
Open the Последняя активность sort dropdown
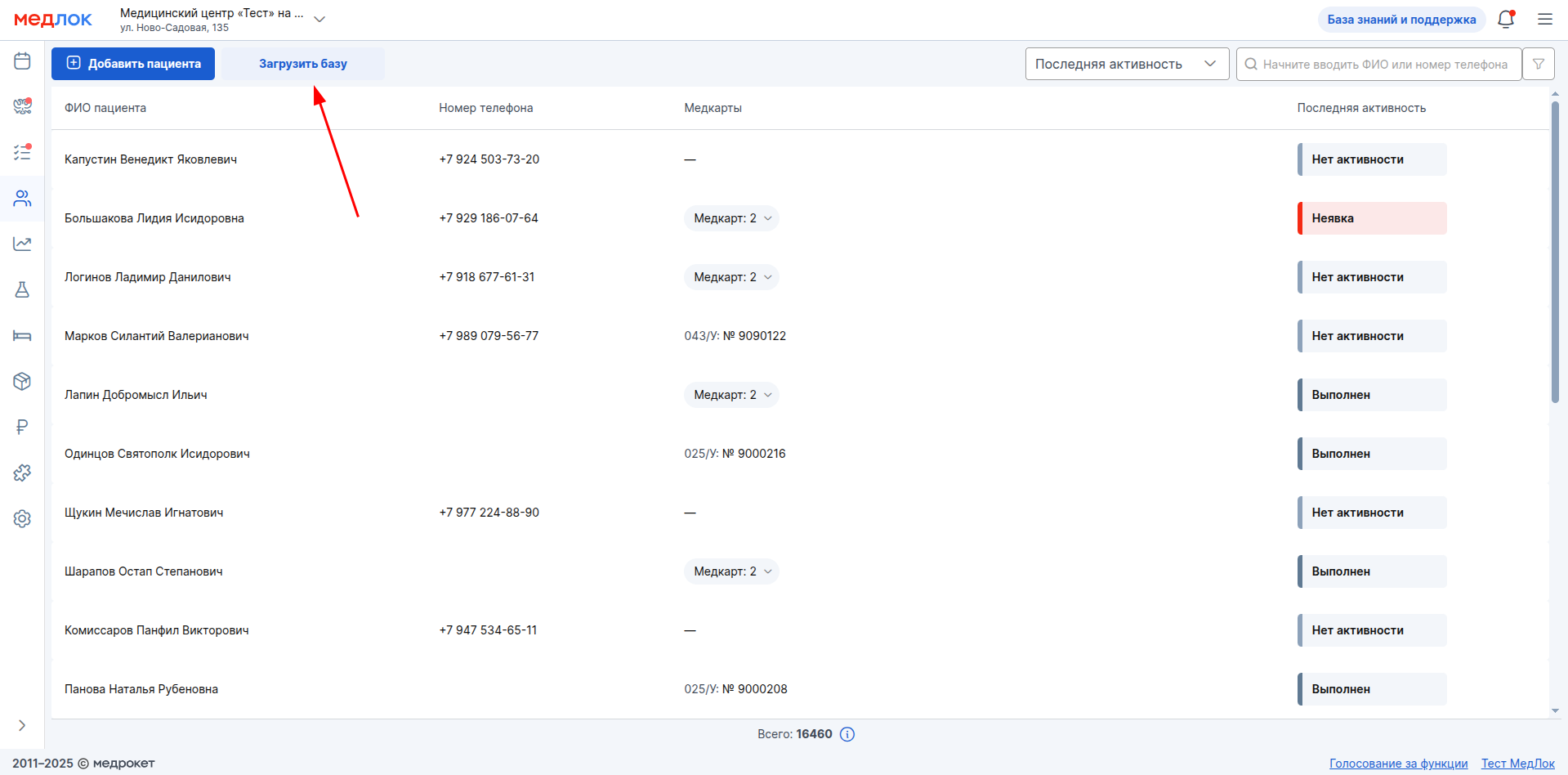1127,64
